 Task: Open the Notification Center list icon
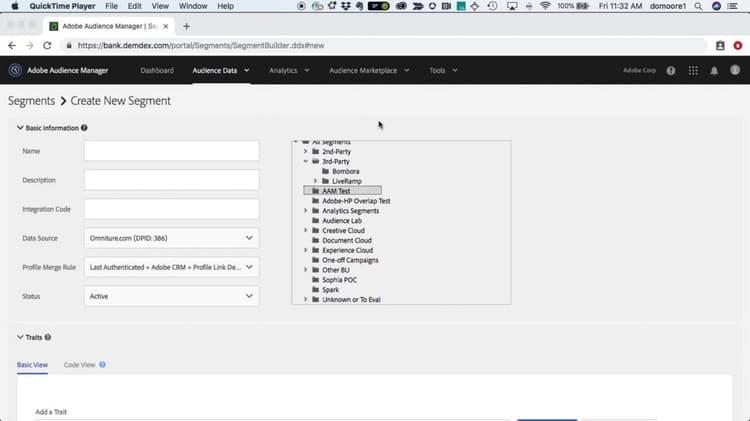point(732,6)
